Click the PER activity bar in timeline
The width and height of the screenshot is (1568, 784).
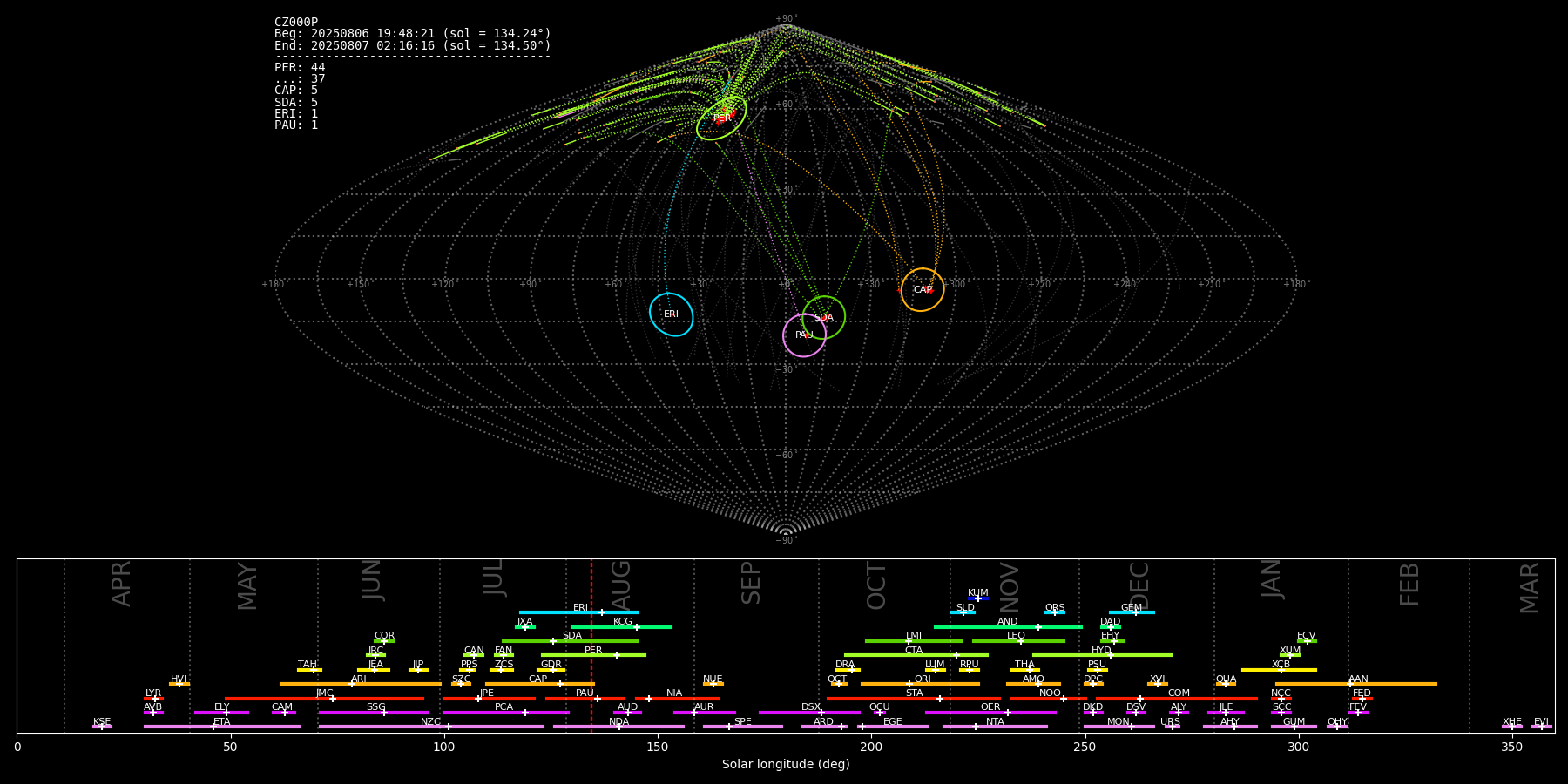click(593, 655)
